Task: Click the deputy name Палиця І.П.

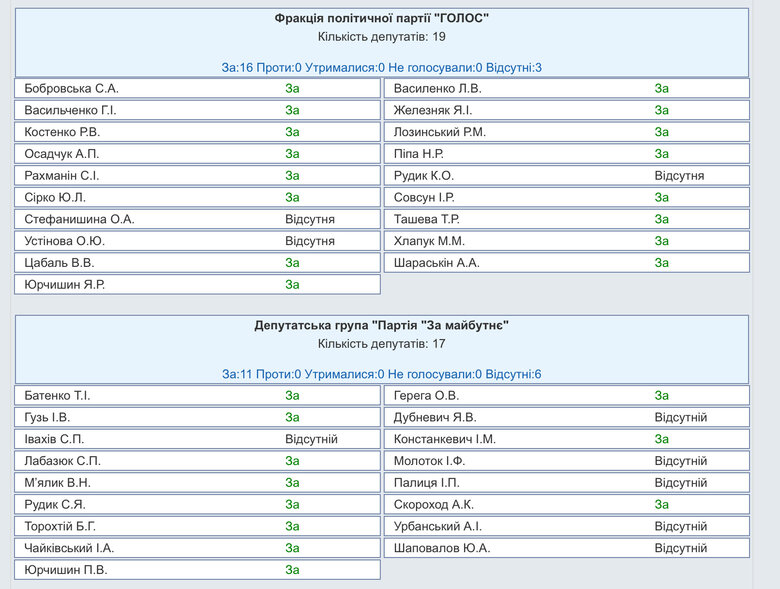Action: point(426,483)
